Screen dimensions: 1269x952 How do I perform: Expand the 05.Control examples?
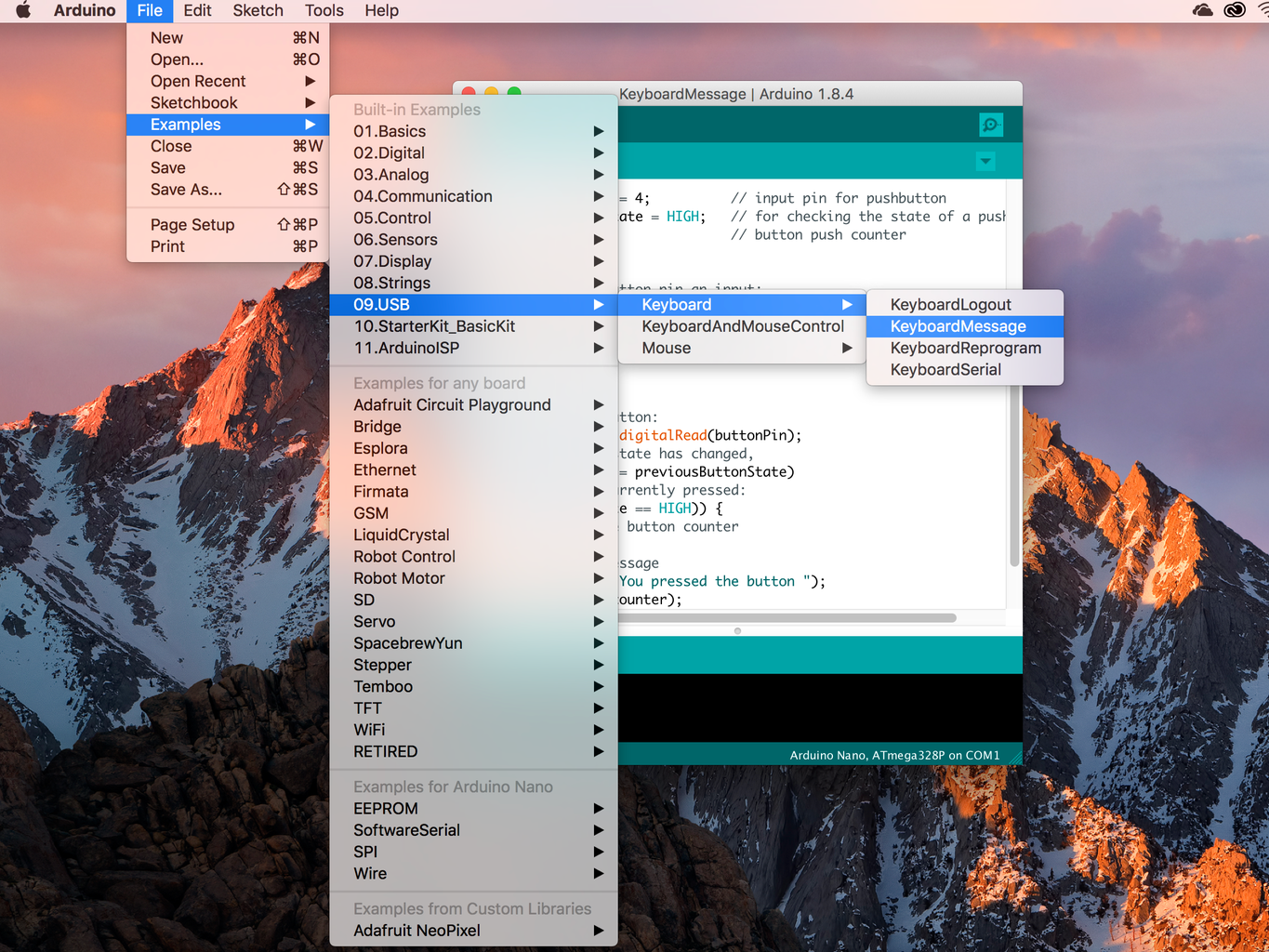(x=473, y=218)
